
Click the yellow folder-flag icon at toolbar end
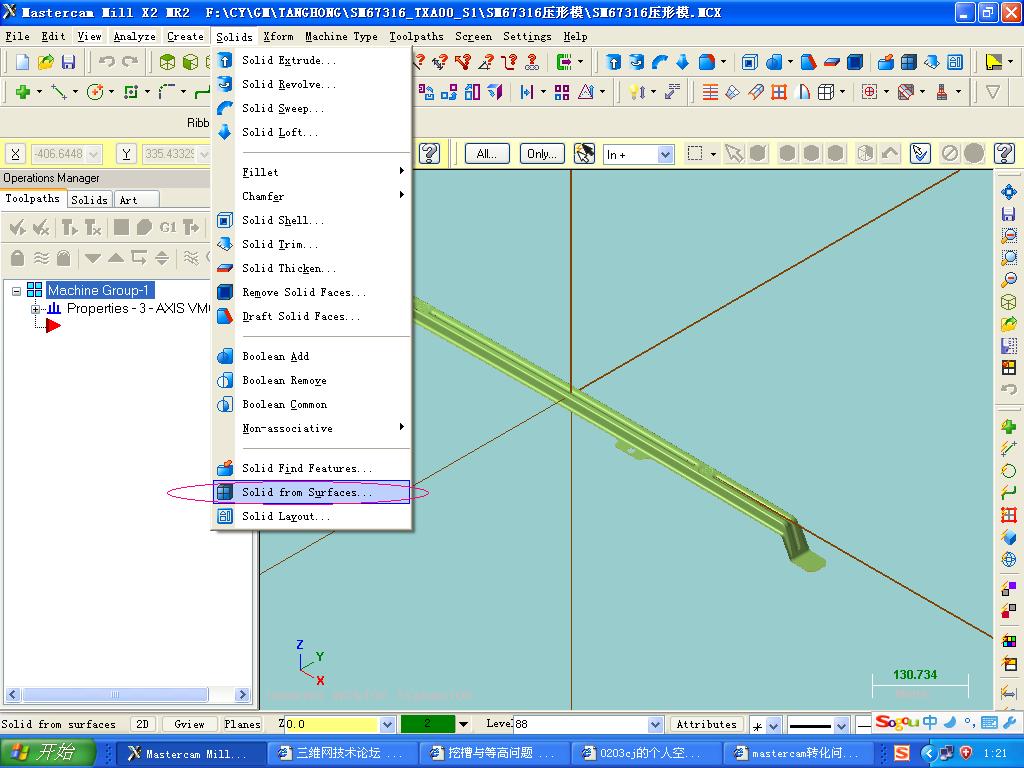[x=993, y=62]
